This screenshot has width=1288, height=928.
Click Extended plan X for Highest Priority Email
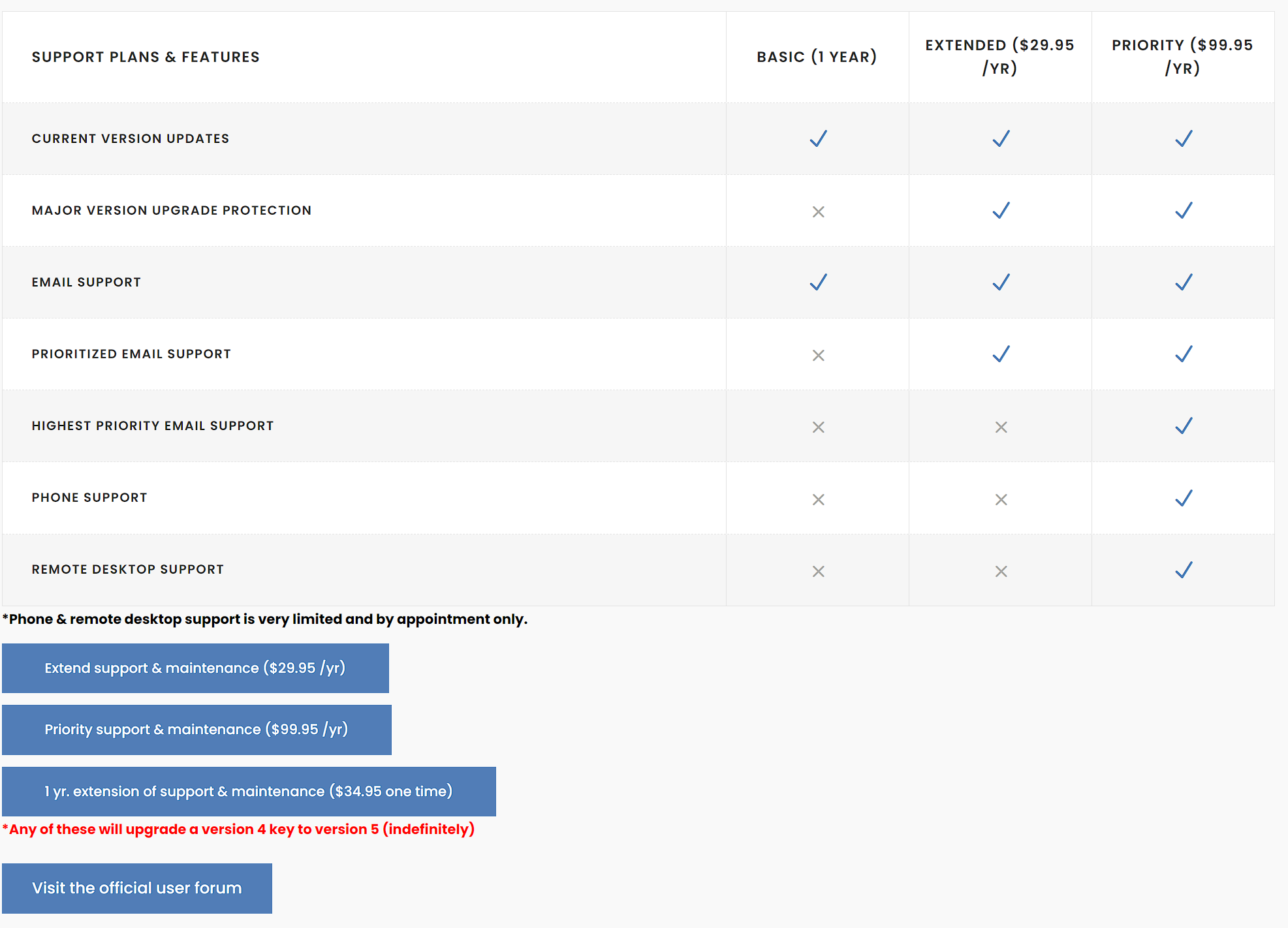[1001, 427]
